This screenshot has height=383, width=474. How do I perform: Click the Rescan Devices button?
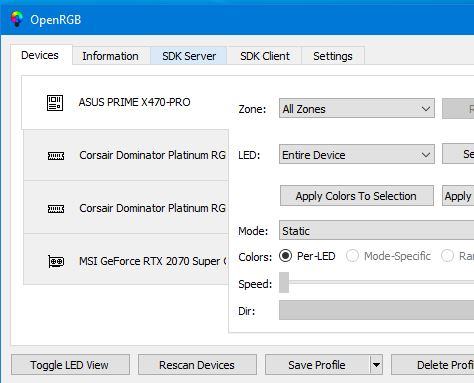pyautogui.click(x=197, y=365)
